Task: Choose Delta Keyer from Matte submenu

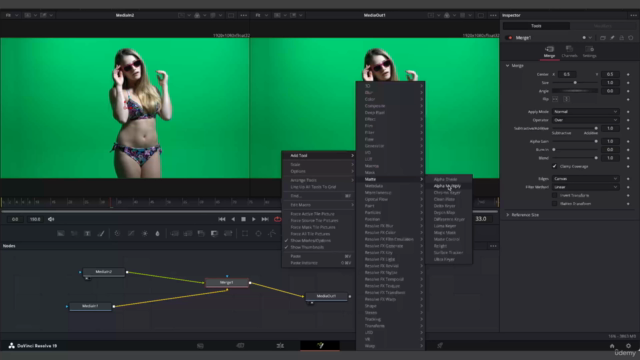Action: [x=448, y=206]
